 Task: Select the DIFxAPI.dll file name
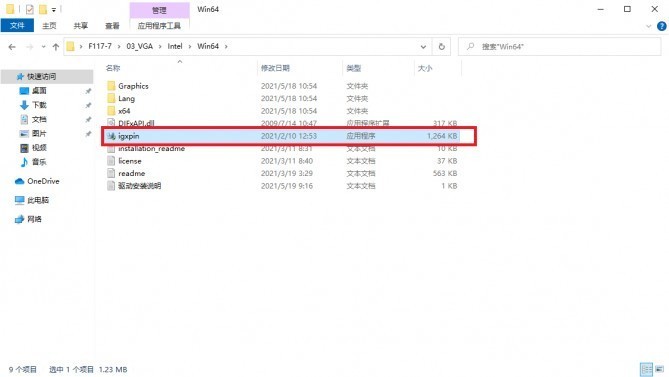point(136,123)
